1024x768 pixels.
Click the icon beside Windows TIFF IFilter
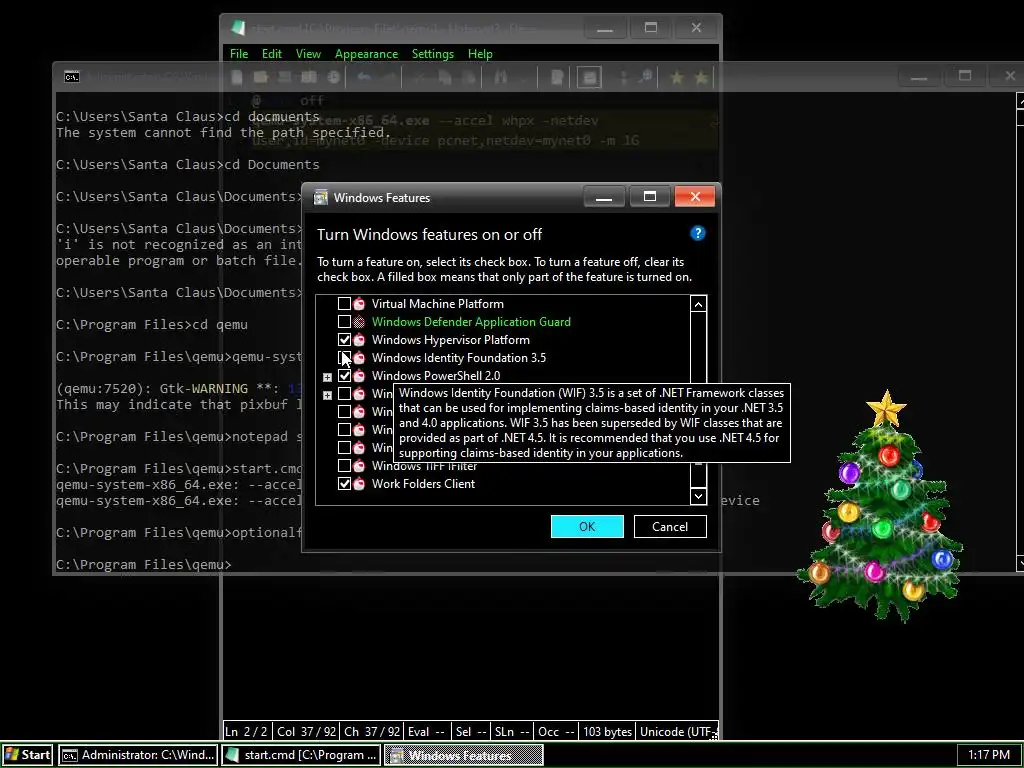point(359,466)
